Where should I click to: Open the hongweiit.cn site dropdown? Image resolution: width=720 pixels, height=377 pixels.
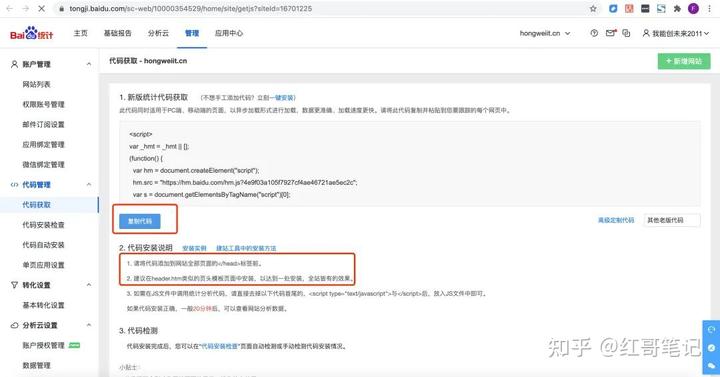point(545,33)
